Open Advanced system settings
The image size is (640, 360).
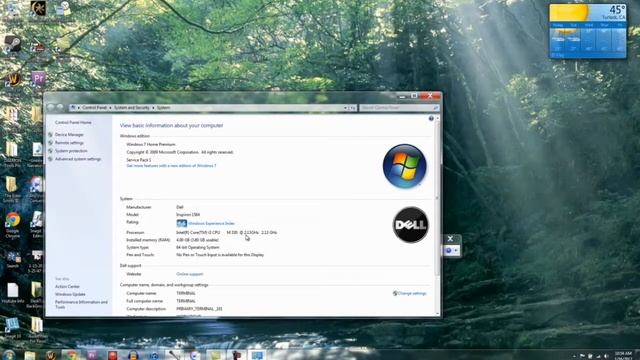(x=78, y=159)
